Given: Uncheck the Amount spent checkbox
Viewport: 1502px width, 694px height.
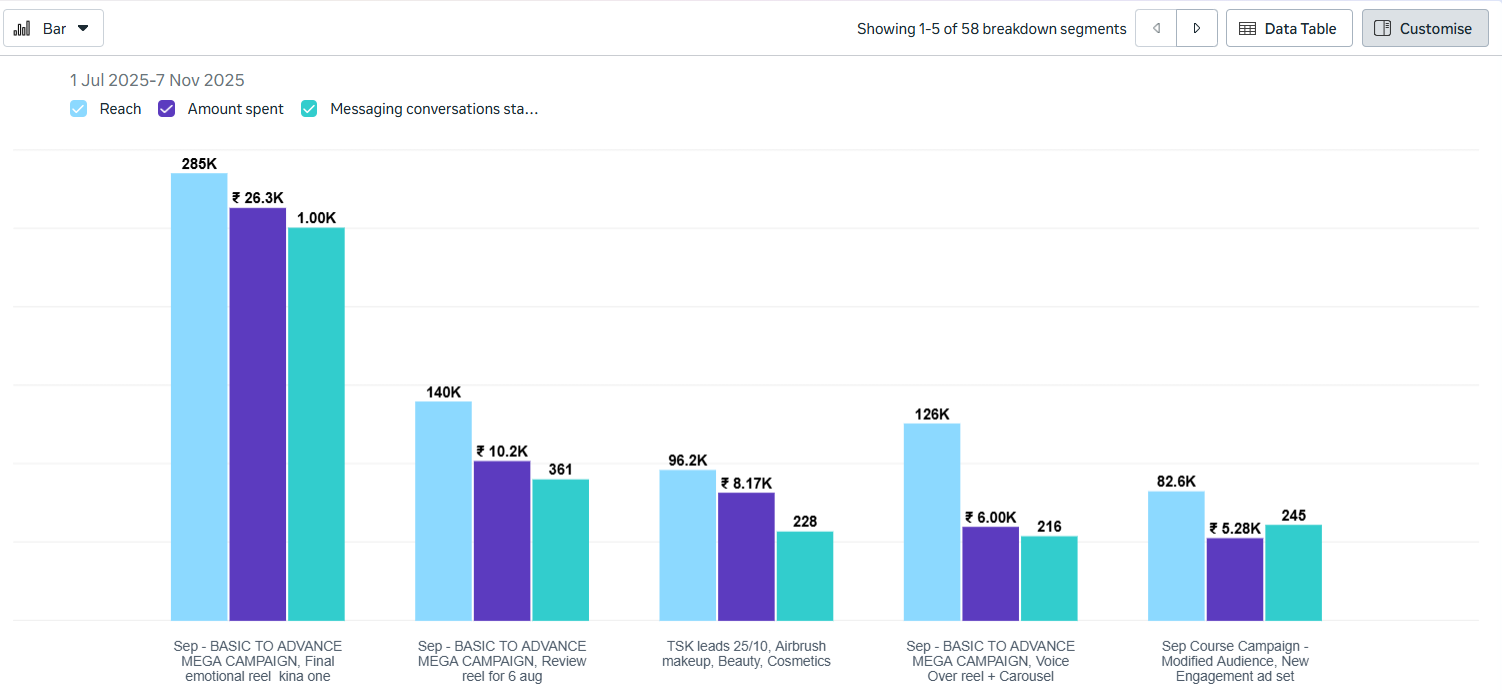Looking at the screenshot, I should point(167,109).
